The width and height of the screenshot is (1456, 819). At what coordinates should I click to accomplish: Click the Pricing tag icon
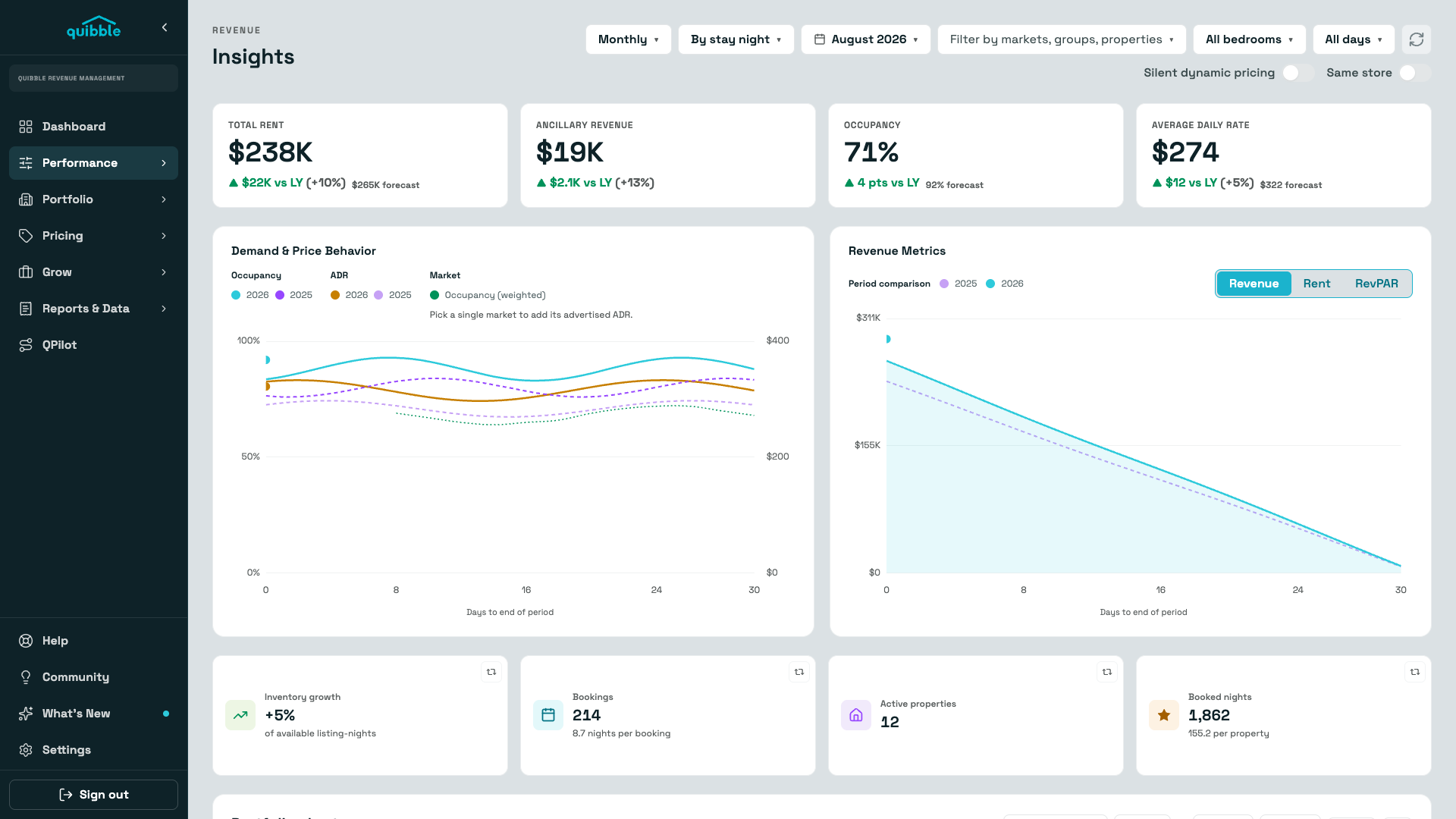(26, 236)
